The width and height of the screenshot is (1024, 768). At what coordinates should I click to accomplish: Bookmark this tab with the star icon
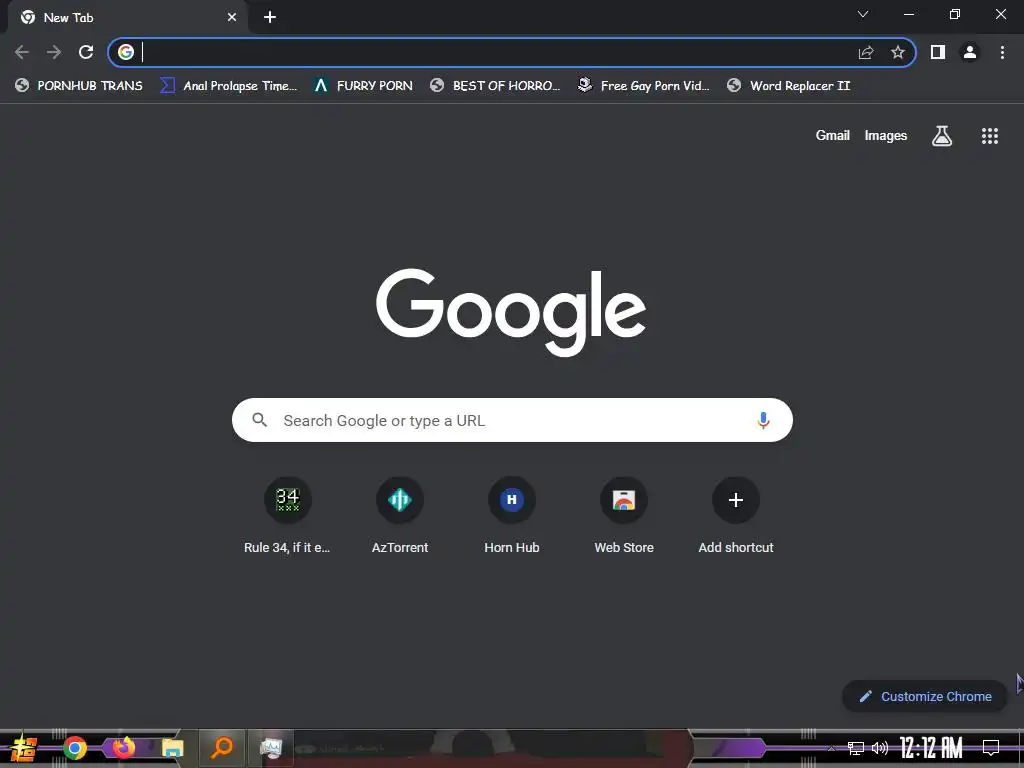[898, 52]
